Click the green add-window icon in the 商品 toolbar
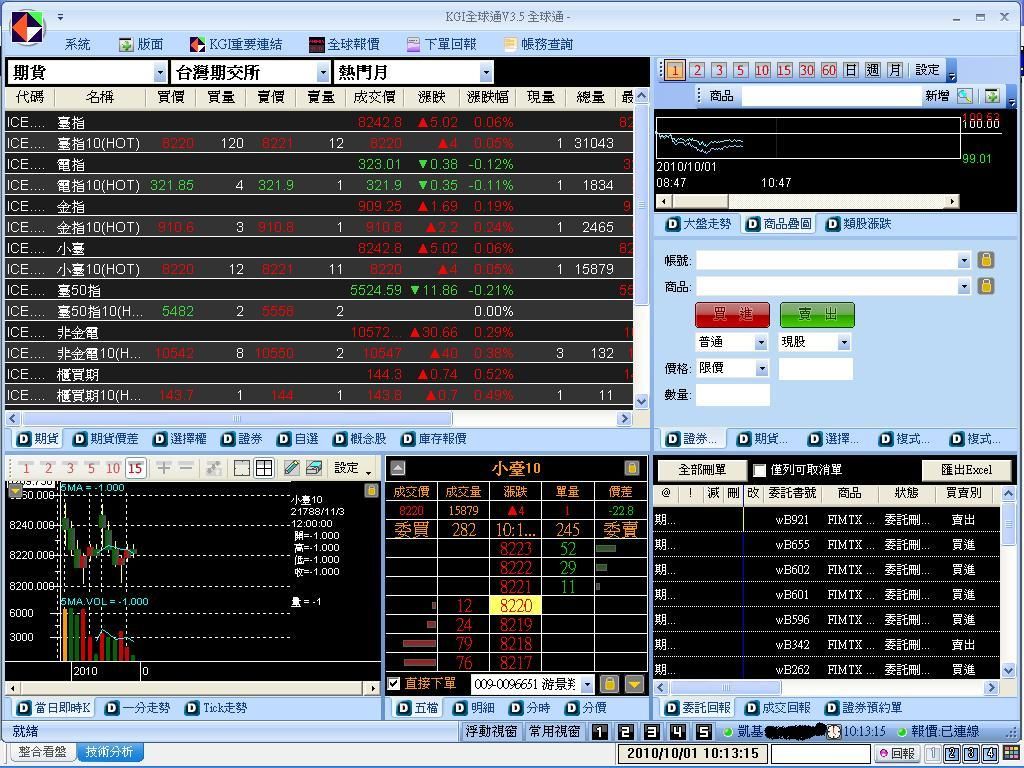Screen dimensions: 1024x768 tap(992, 96)
